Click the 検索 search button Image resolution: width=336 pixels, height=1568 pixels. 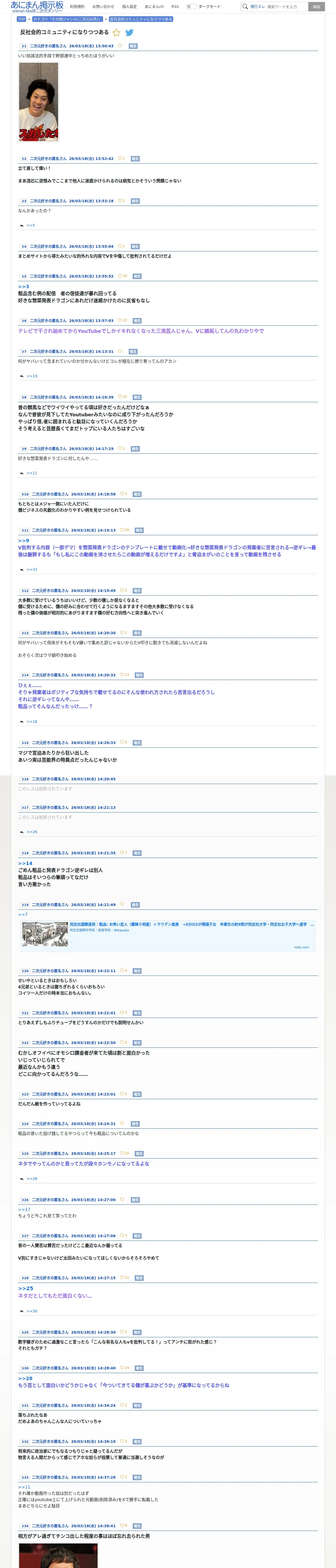coord(316,7)
